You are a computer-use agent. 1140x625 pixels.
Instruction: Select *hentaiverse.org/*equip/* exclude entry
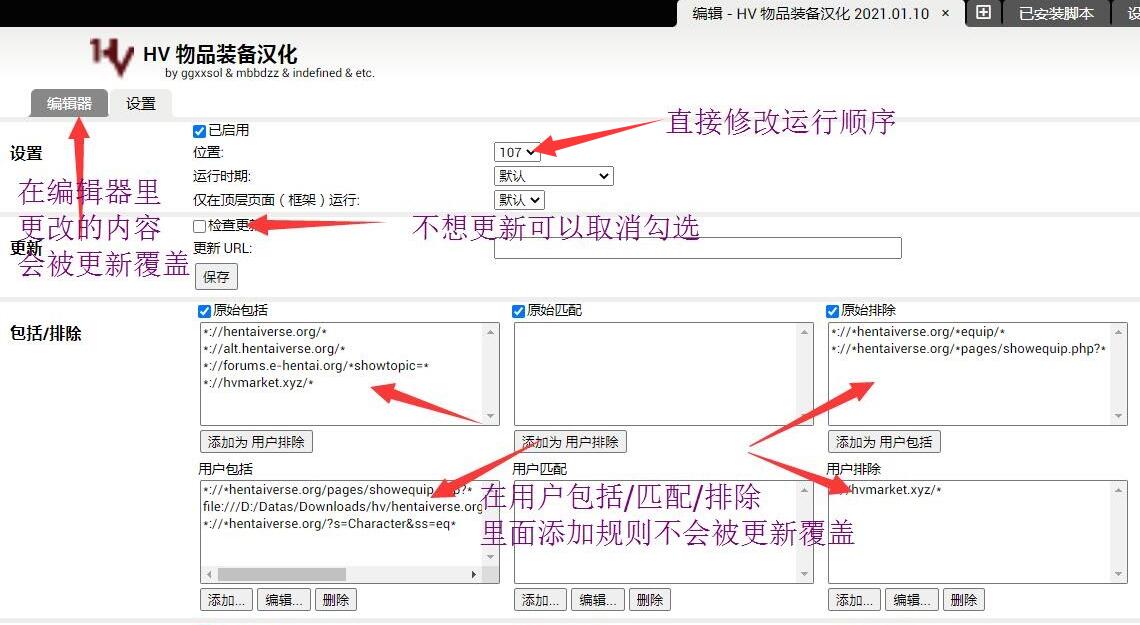click(x=918, y=331)
